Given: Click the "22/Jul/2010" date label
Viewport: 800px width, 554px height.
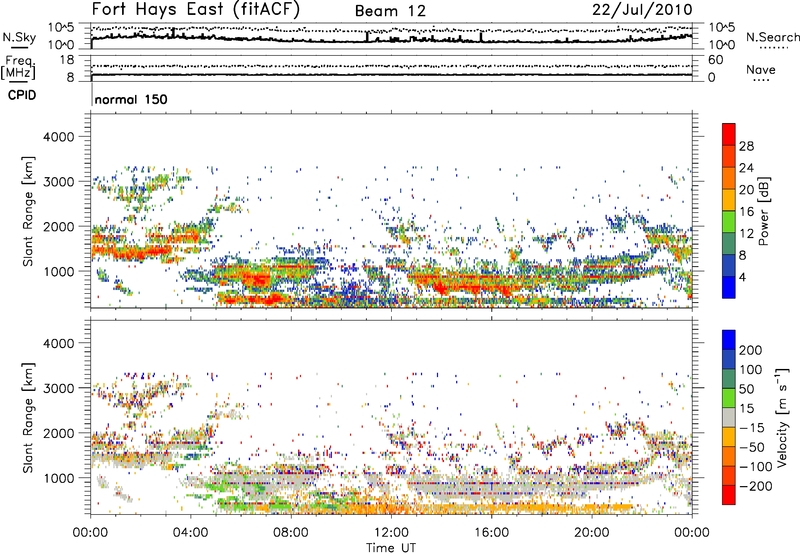Looking at the screenshot, I should (642, 10).
